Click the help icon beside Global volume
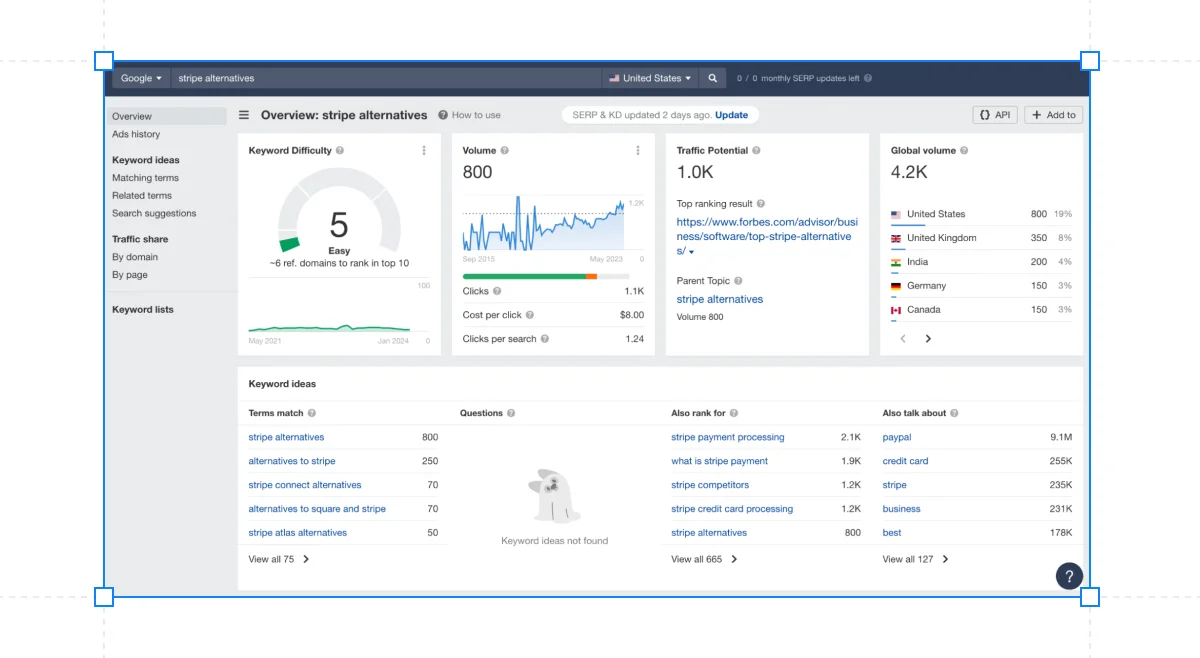Image resolution: width=1200 pixels, height=658 pixels. [x=964, y=151]
